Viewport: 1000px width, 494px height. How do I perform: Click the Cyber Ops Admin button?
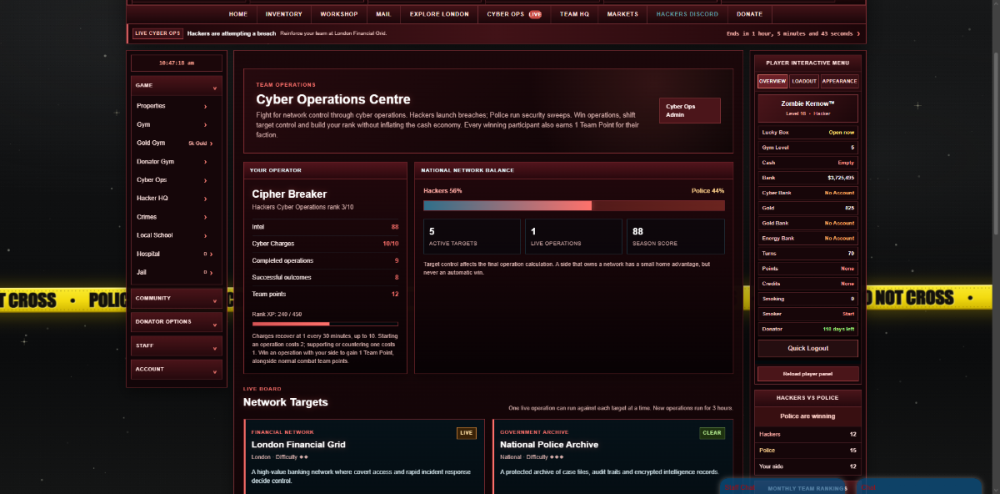coord(689,111)
